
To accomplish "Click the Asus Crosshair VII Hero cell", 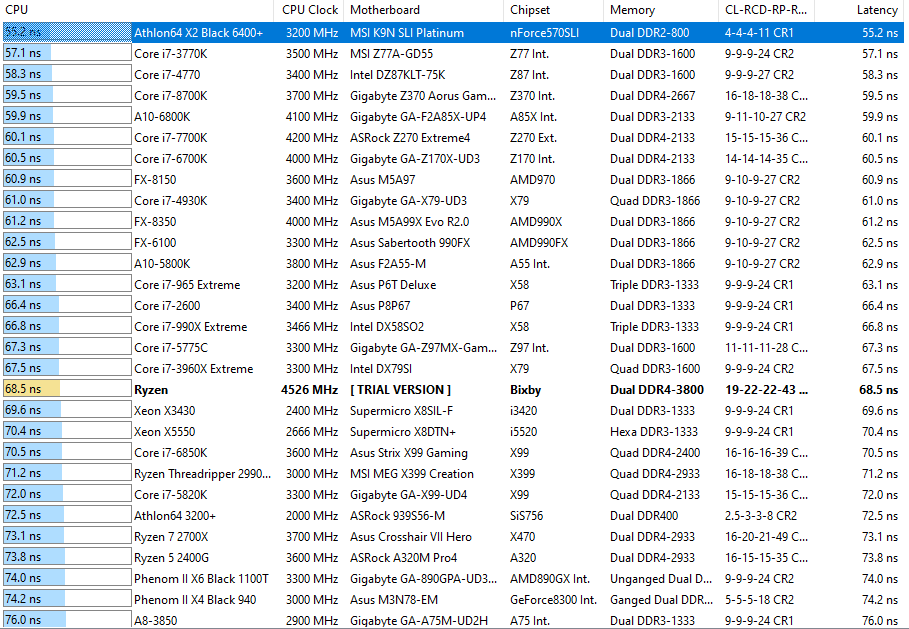I will coord(410,537).
